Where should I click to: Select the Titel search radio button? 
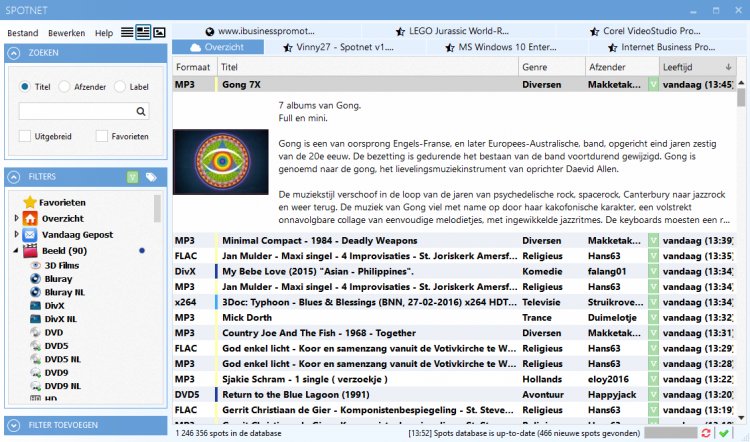pos(24,87)
